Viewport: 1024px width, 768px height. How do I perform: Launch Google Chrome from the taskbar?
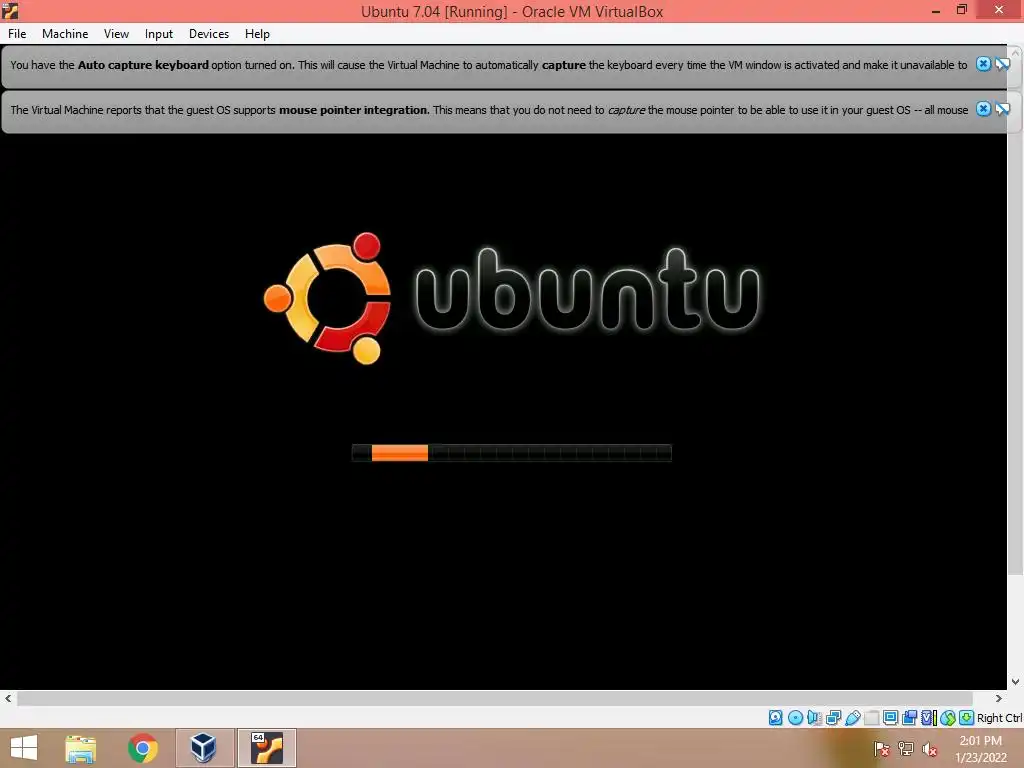(142, 748)
